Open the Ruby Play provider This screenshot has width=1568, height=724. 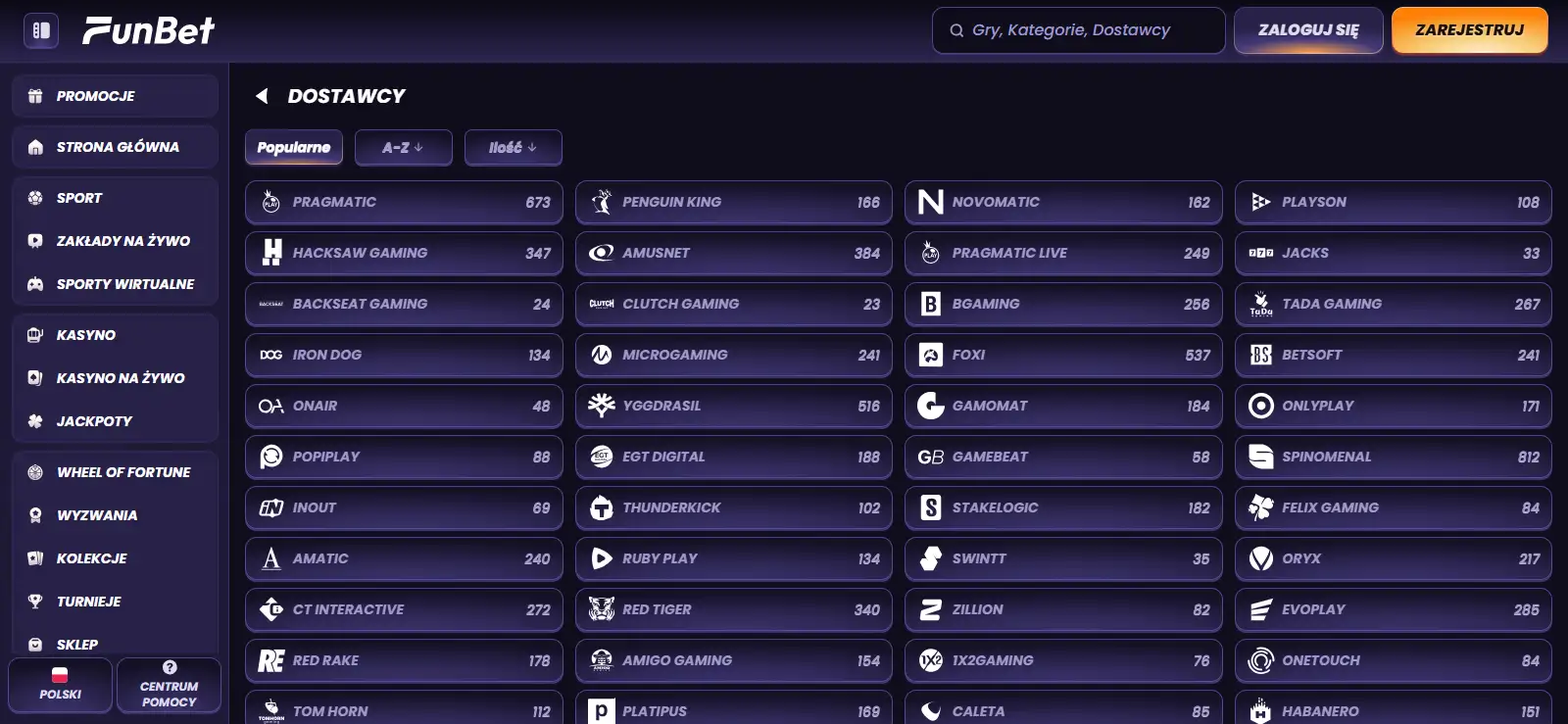click(734, 558)
